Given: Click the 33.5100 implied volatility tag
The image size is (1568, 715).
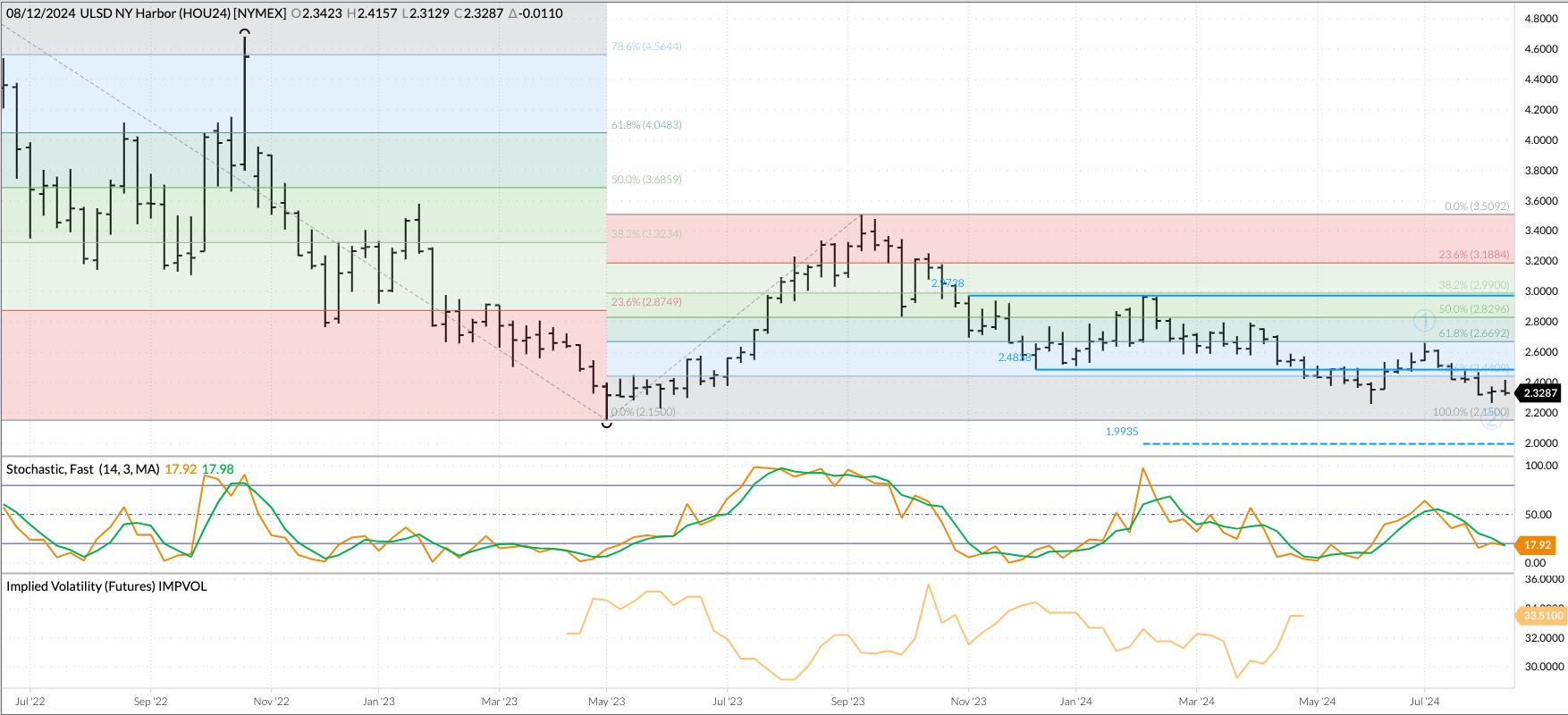Looking at the screenshot, I should (x=1542, y=616).
